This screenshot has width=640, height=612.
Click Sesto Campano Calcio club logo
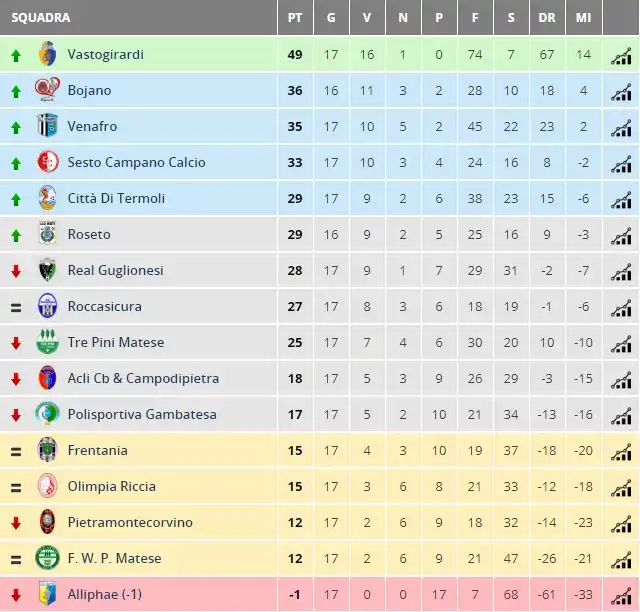pyautogui.click(x=47, y=162)
